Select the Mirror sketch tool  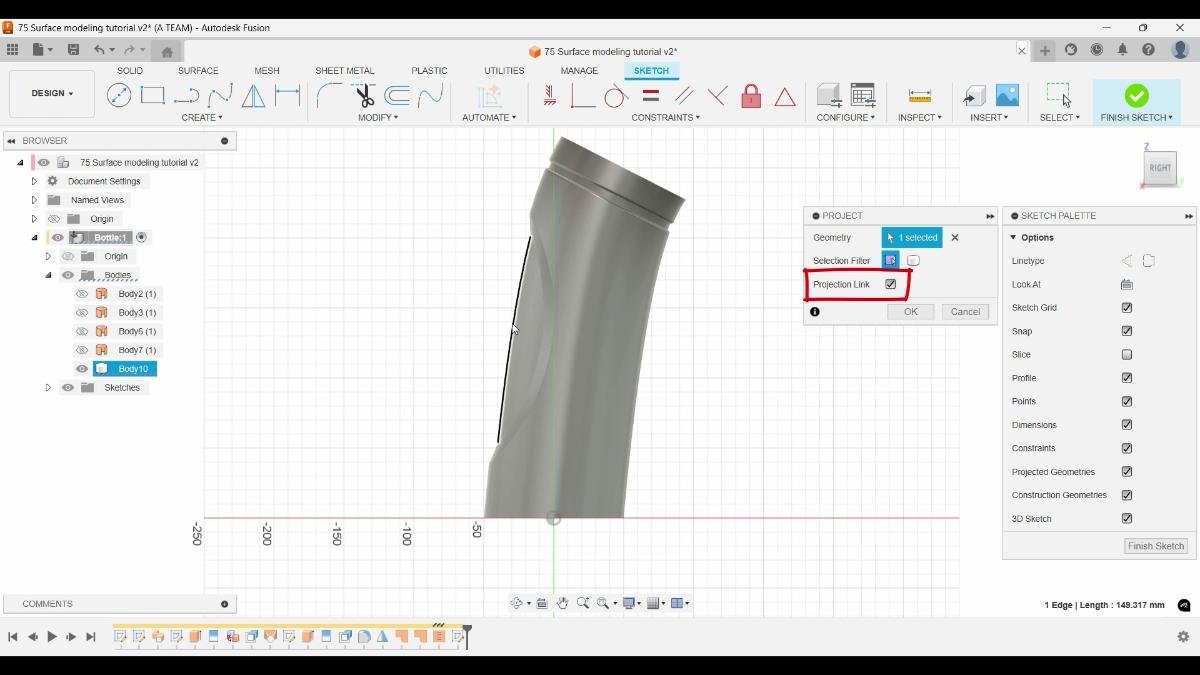[254, 96]
